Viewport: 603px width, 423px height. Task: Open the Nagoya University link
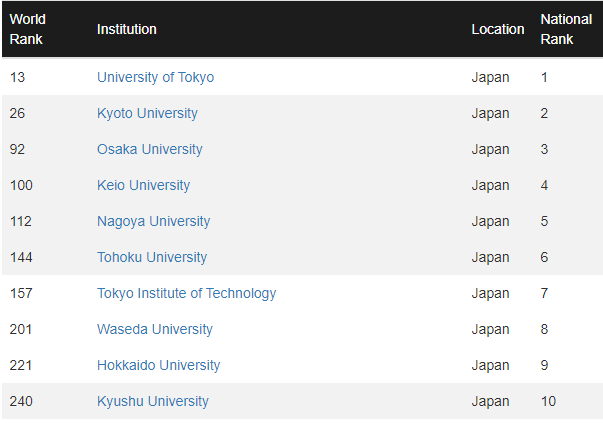coord(153,221)
